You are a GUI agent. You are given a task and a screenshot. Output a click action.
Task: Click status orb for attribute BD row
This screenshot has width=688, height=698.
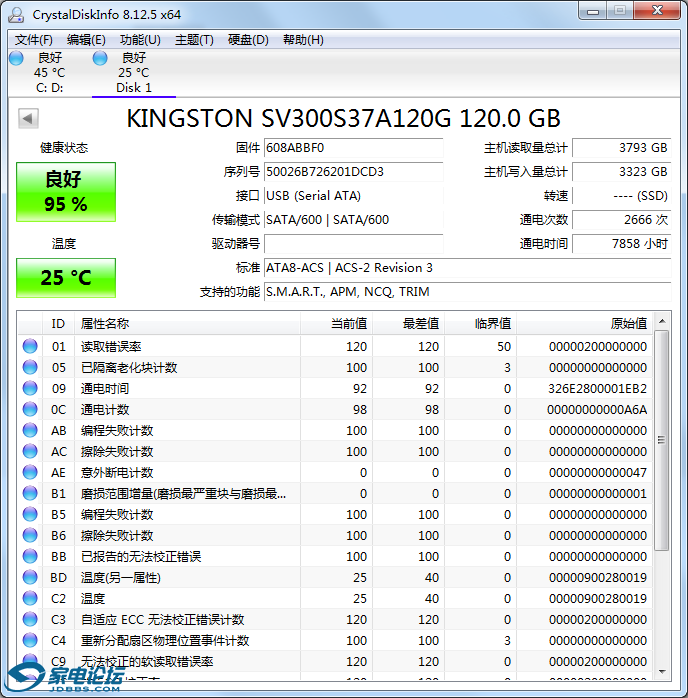click(x=30, y=577)
